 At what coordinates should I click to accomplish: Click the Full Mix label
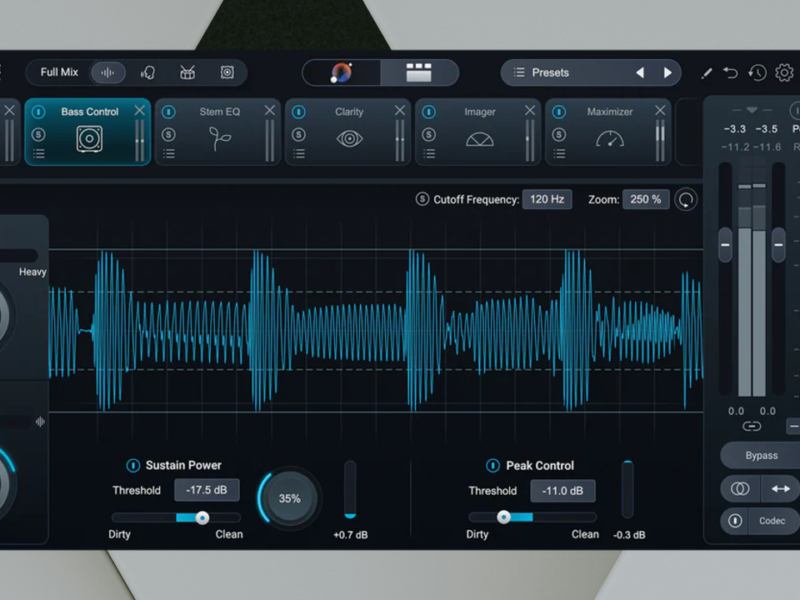59,72
